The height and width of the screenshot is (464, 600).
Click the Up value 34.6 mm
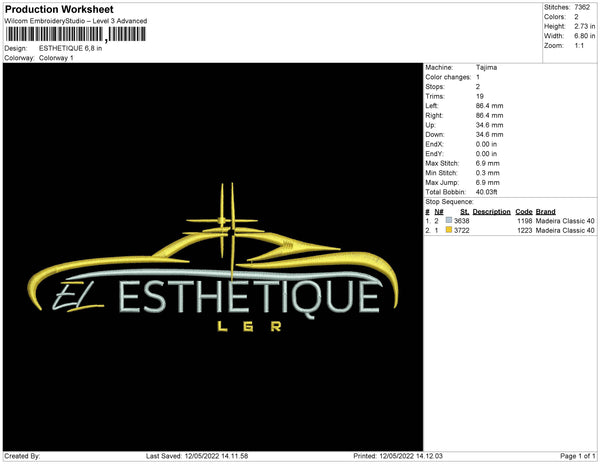click(489, 125)
